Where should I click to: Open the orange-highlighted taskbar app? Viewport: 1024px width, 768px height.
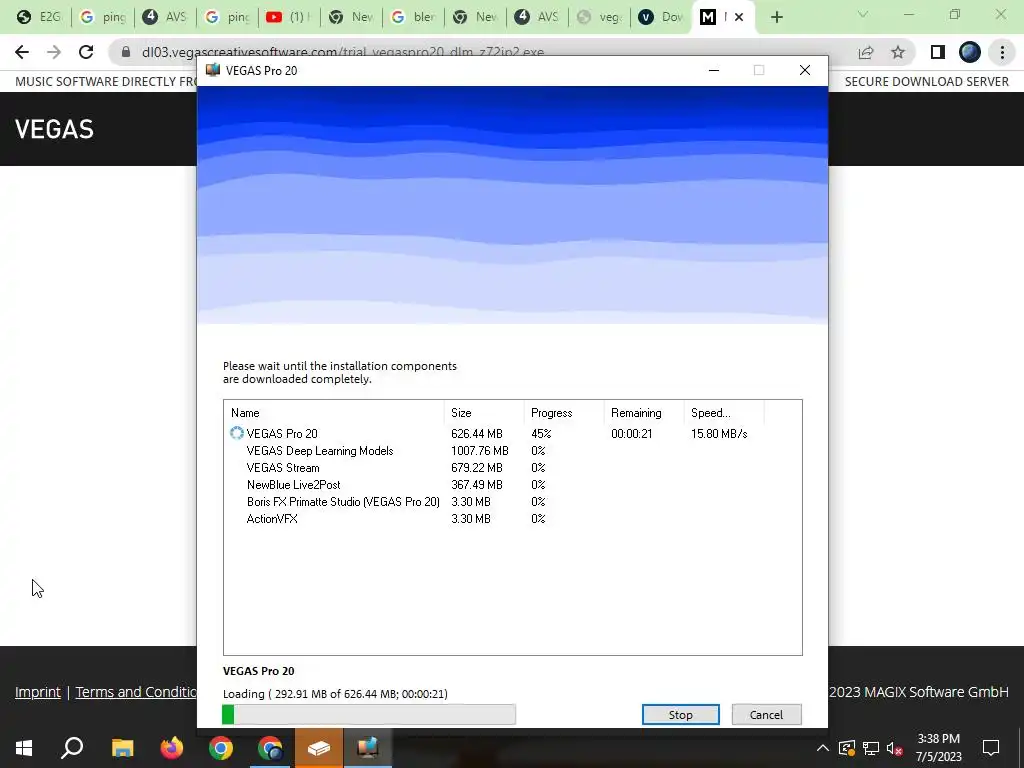(319, 748)
